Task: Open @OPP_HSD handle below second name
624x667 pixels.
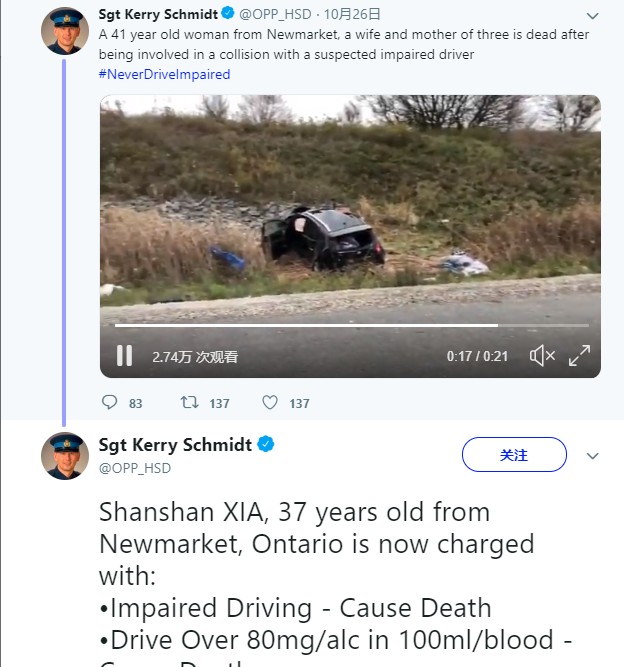Action: (135, 467)
